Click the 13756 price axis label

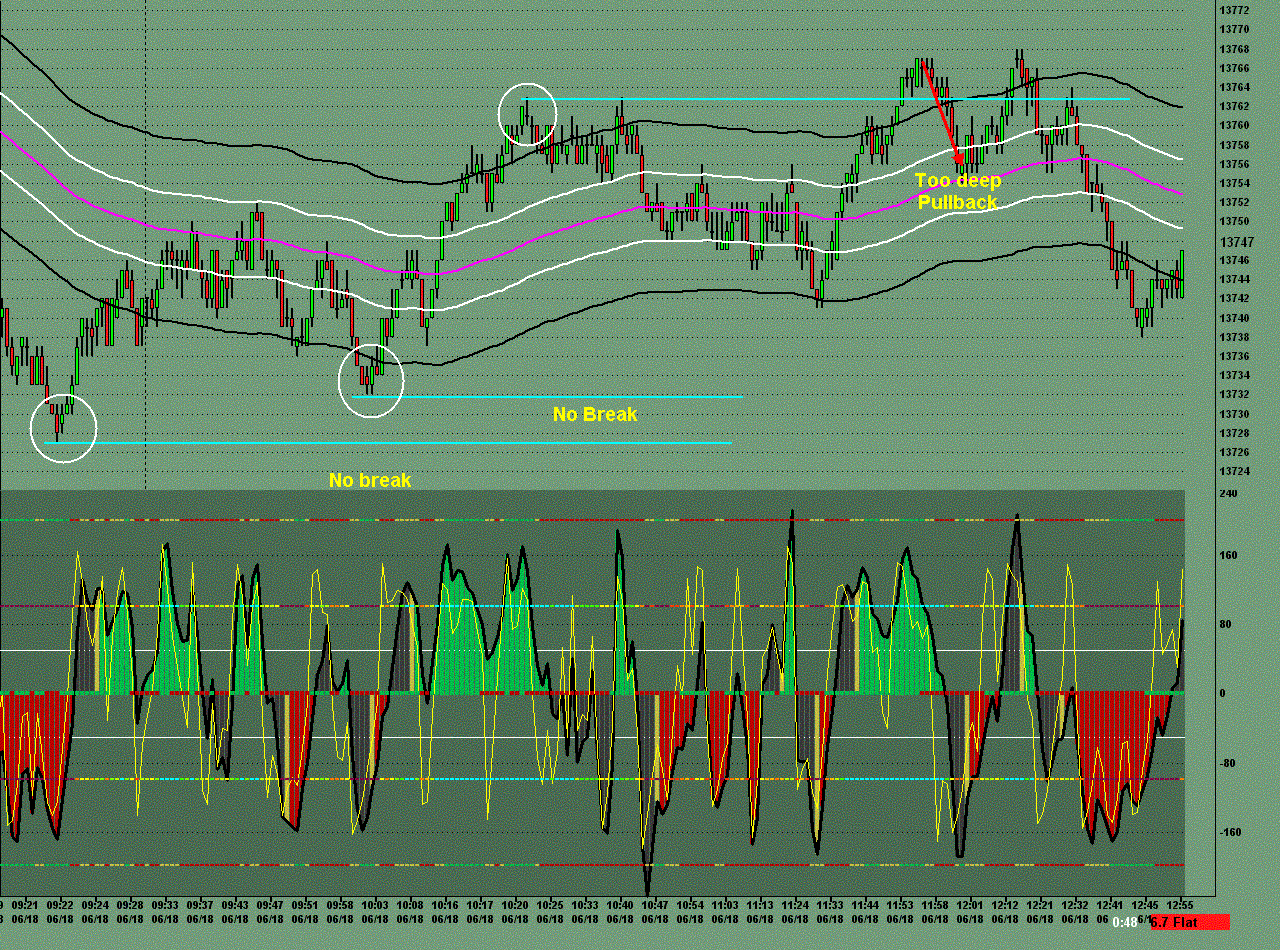click(1234, 165)
